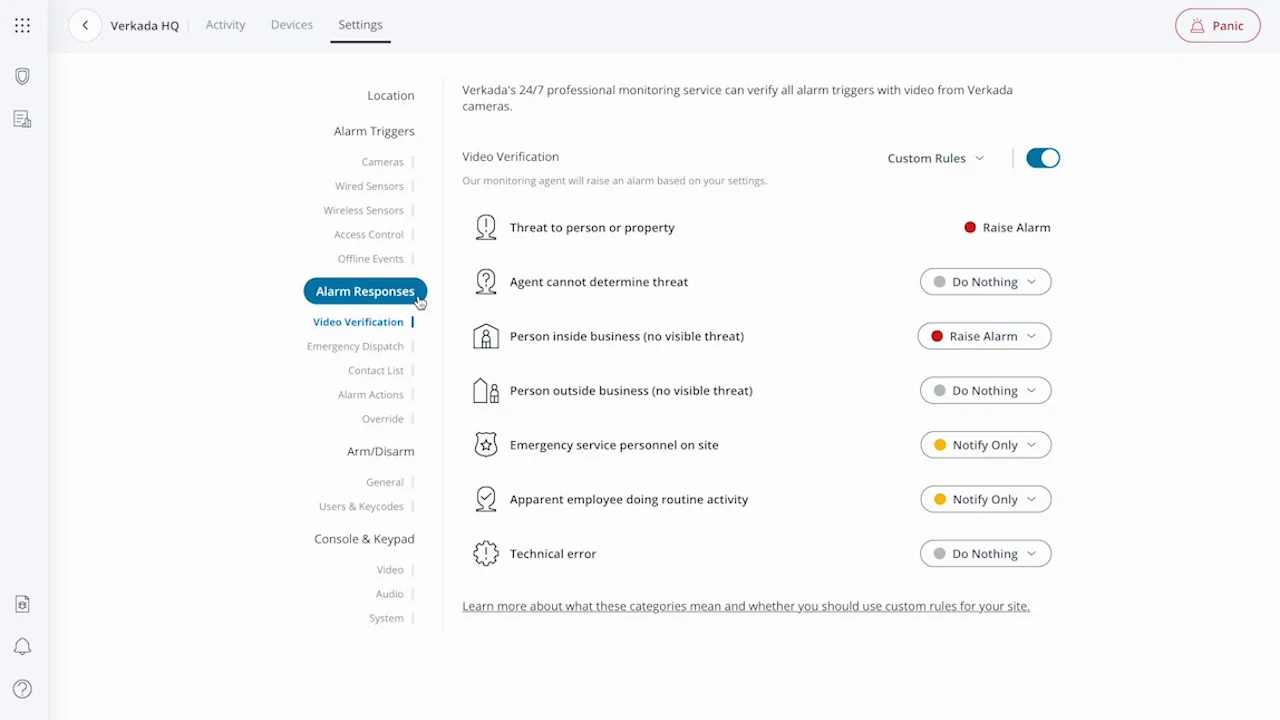Open dropdown for Apparent employee doing routine activity
The width and height of the screenshot is (1280, 720).
pyautogui.click(x=985, y=499)
